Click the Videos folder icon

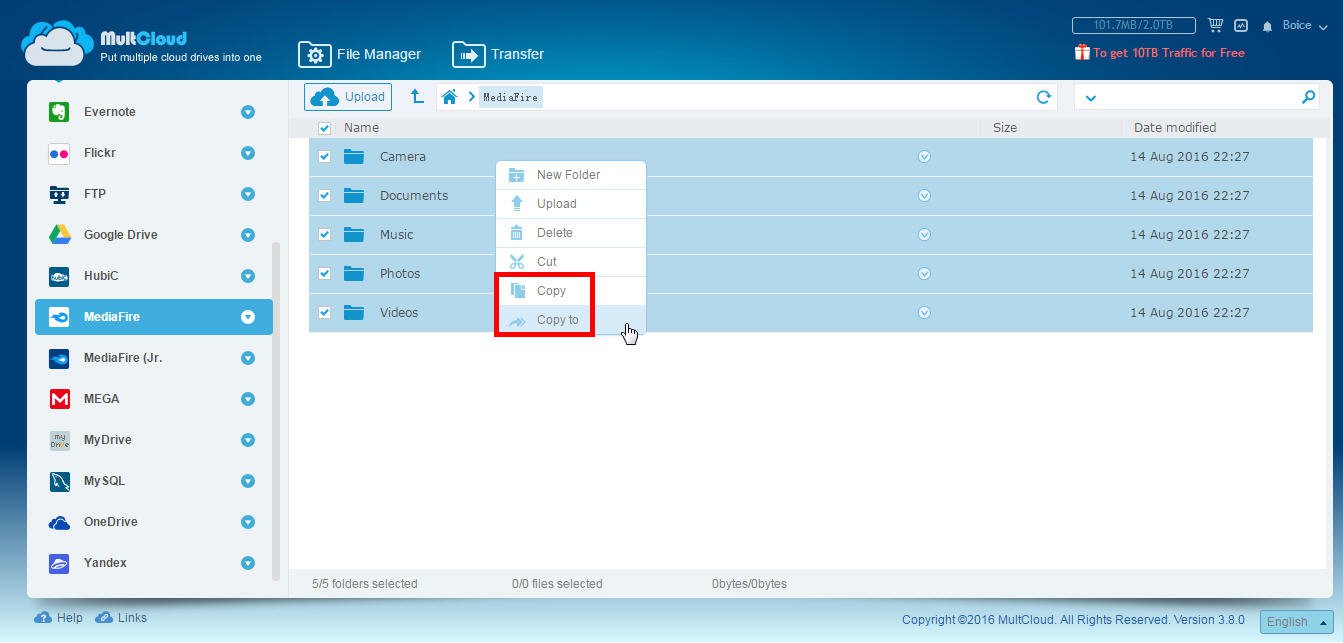354,312
